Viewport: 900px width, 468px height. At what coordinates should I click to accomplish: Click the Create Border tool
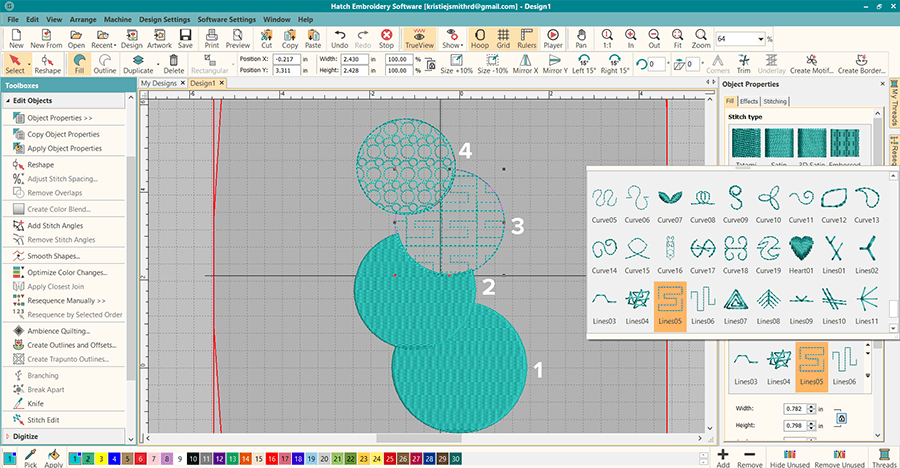860,61
